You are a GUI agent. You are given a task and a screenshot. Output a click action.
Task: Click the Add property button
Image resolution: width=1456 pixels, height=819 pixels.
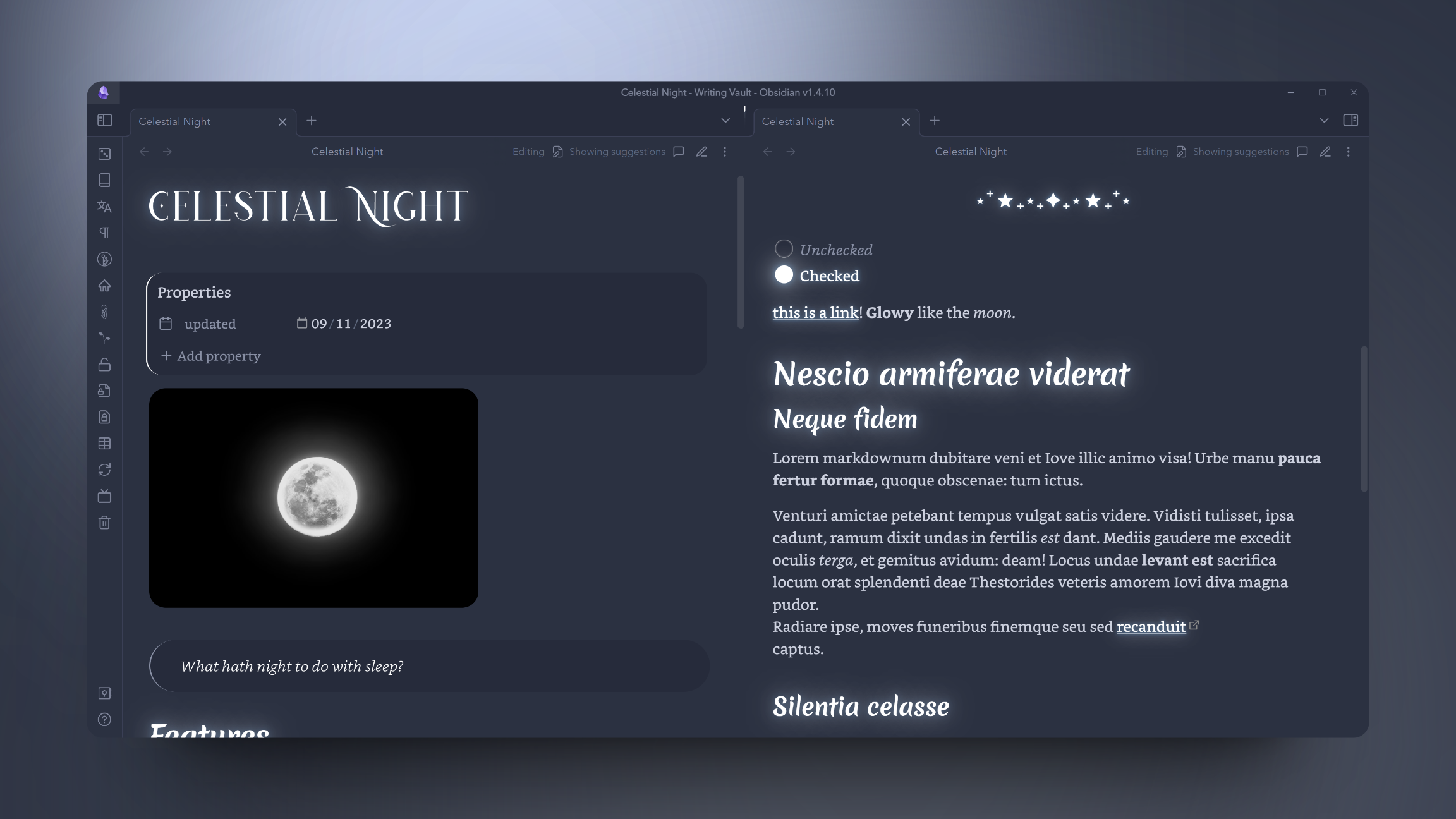coord(211,356)
